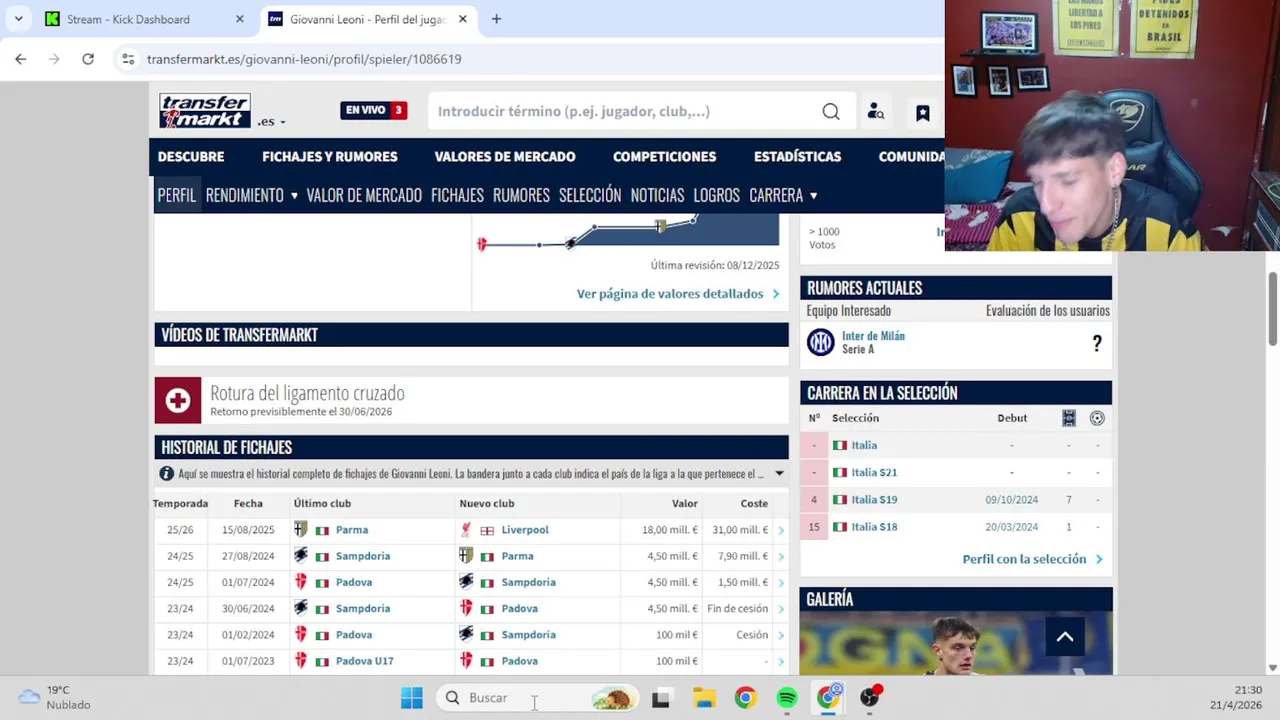Expand the transfer history info text chevron
This screenshot has width=1280, height=720.
(x=779, y=474)
